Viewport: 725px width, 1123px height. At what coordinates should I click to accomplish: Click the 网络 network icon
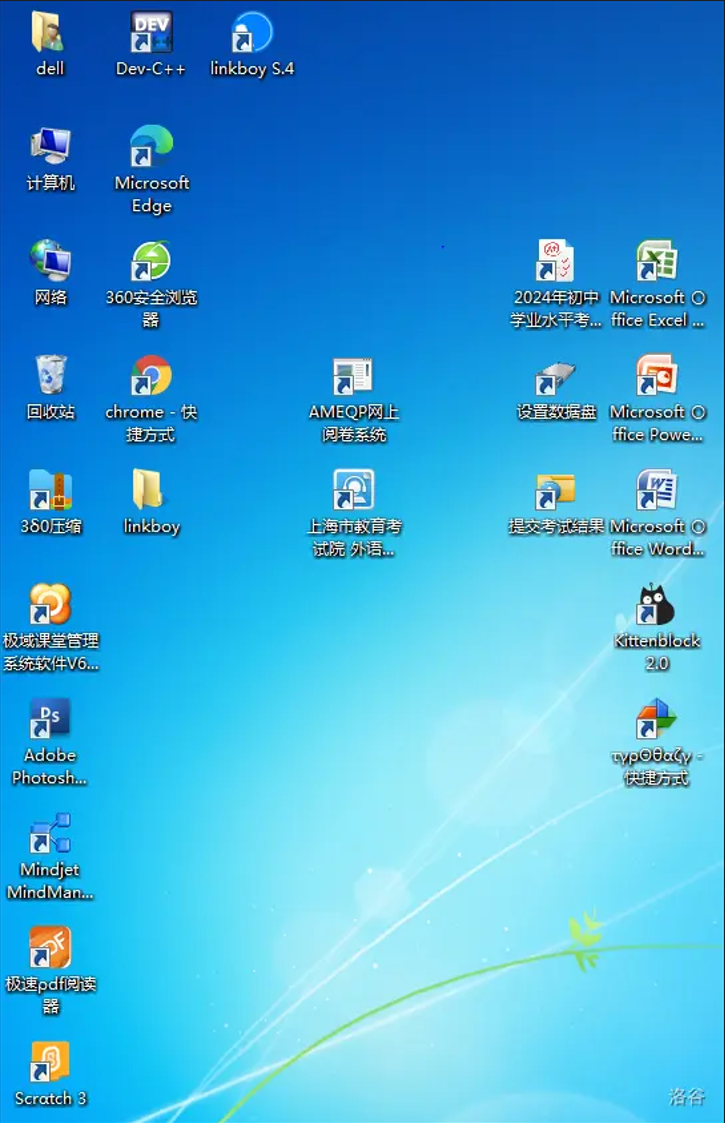[50, 263]
